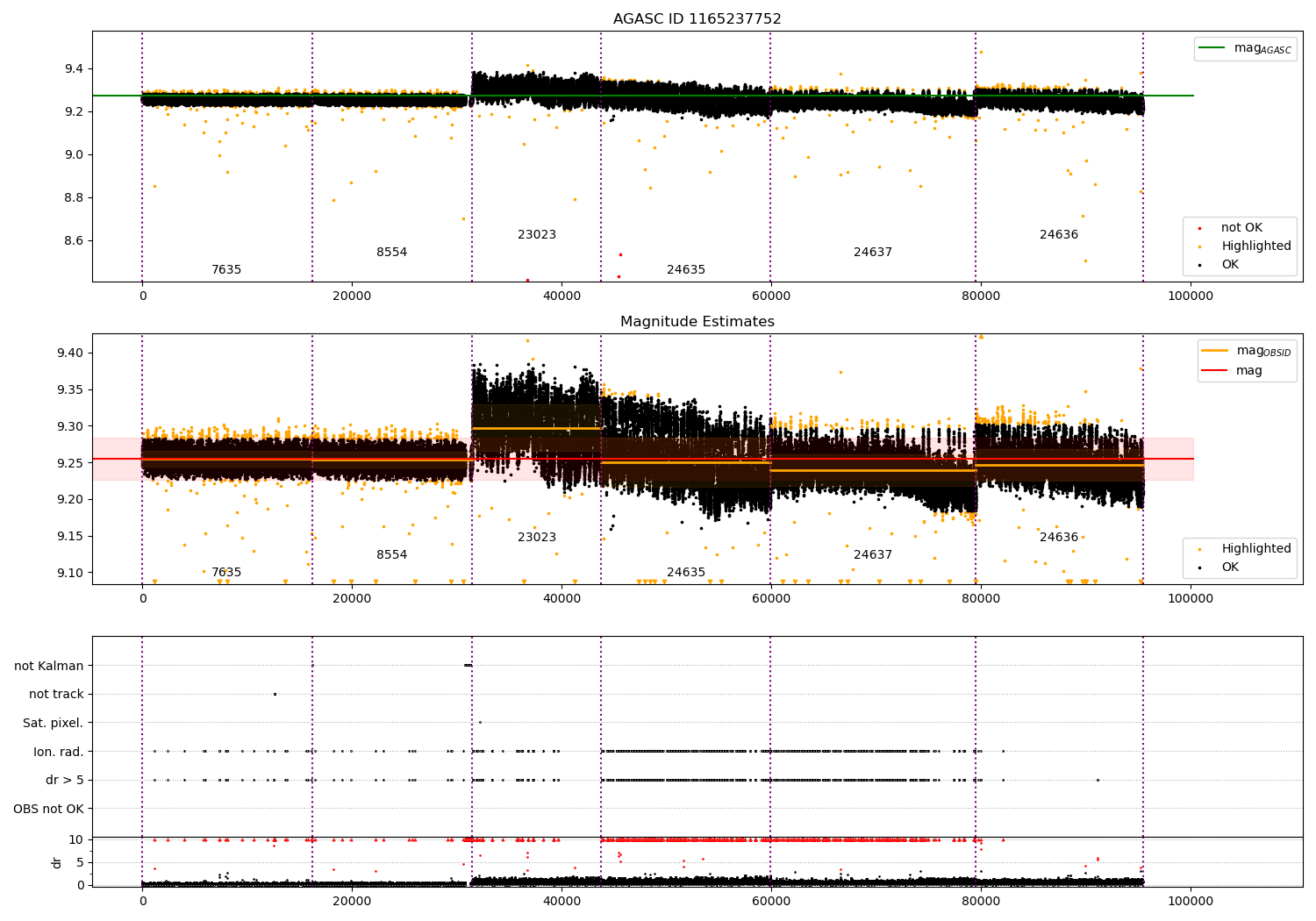Click OBSID label 8554 in Magnitude Estimates plot
This screenshot has width=1316, height=921.
(x=391, y=555)
